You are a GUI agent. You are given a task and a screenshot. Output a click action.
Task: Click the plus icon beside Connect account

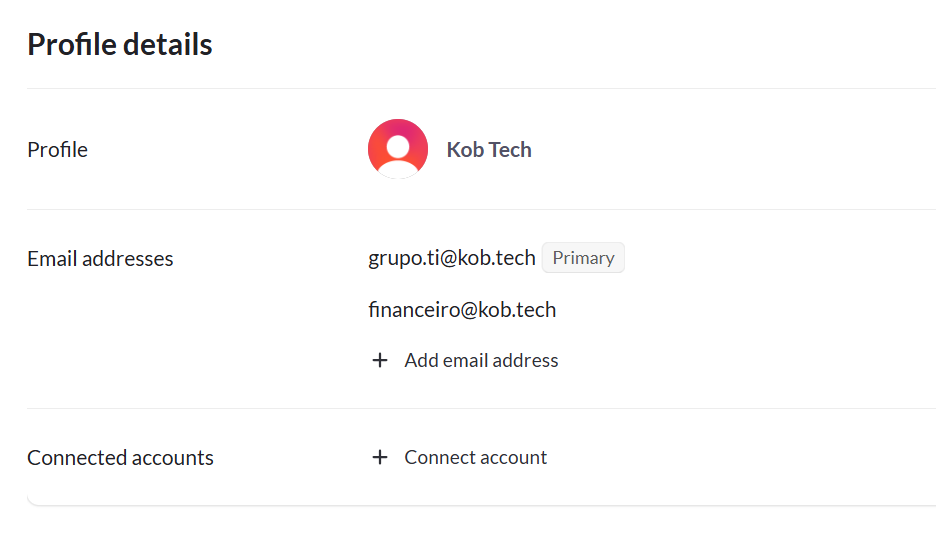380,457
